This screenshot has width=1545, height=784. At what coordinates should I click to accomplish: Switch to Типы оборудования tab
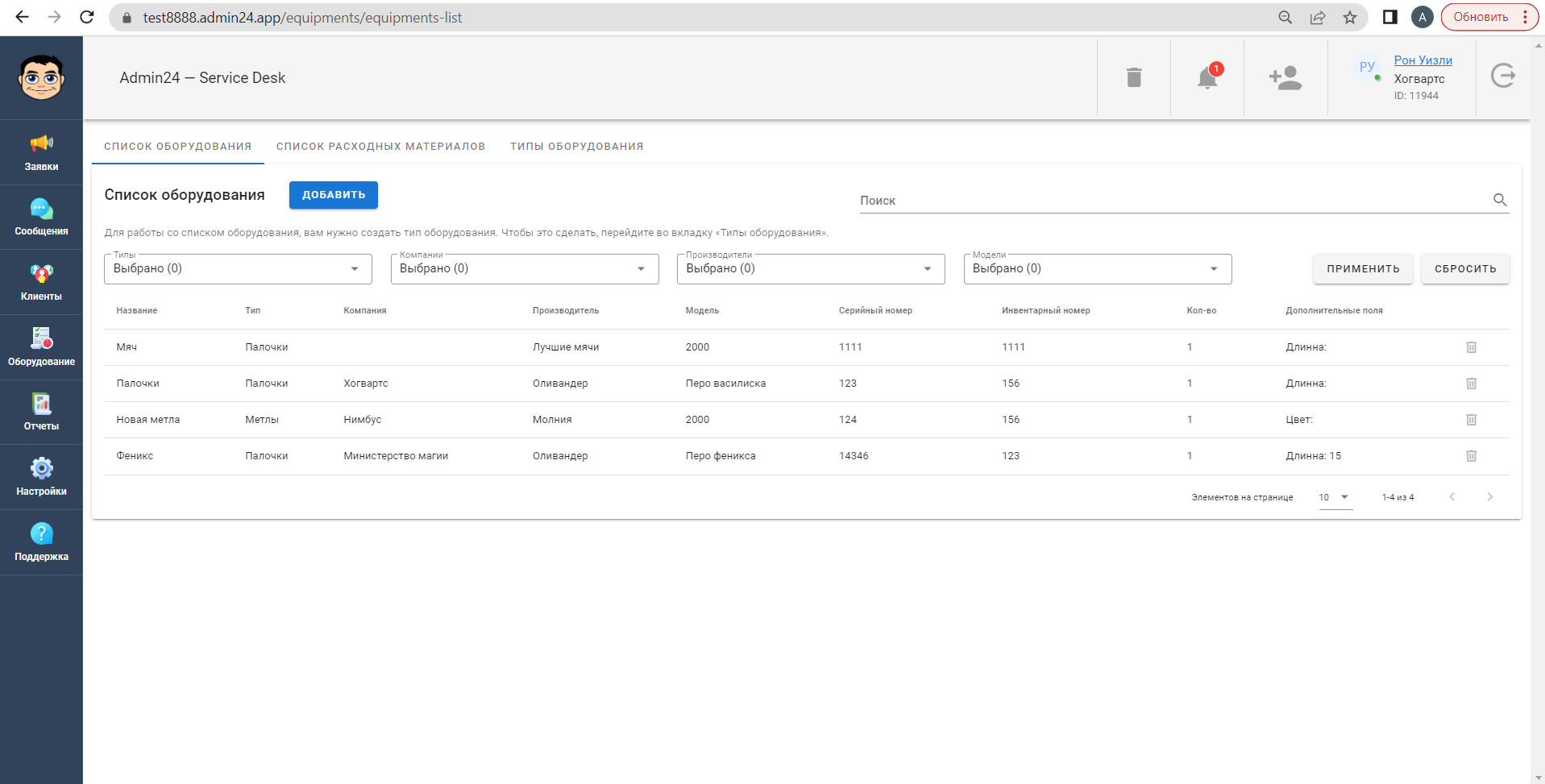click(x=576, y=147)
